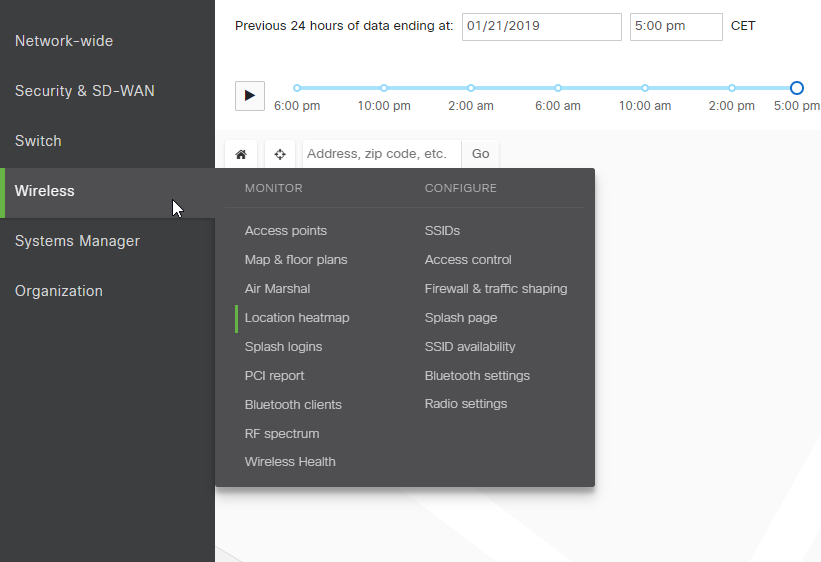This screenshot has height=562, width=821.
Task: Click the address search input field
Action: click(x=380, y=154)
